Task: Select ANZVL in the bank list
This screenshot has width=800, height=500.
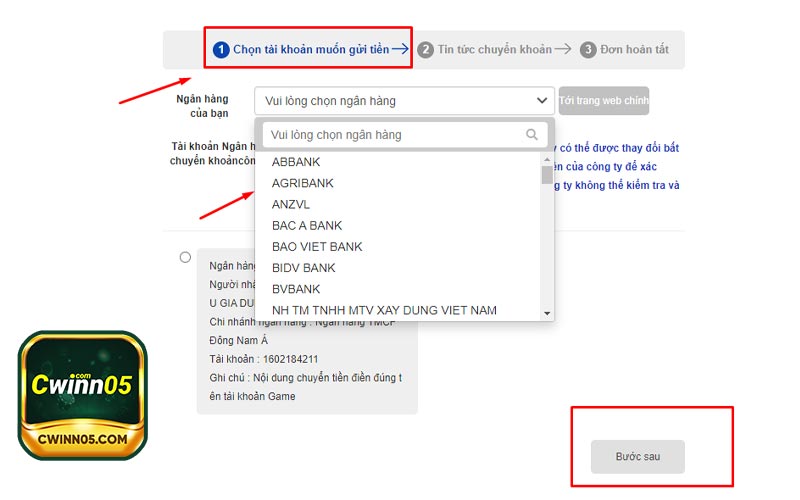Action: (291, 205)
